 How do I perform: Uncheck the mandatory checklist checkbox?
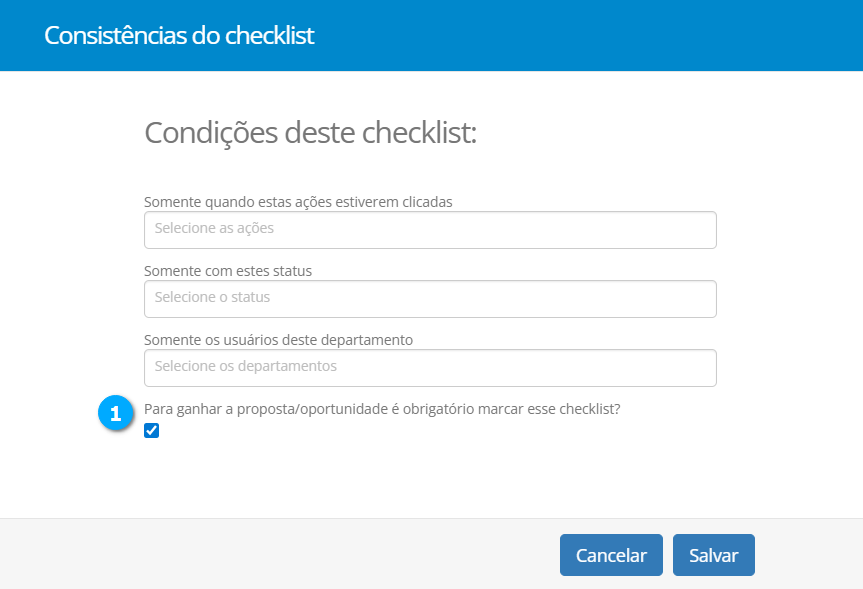pyautogui.click(x=152, y=431)
